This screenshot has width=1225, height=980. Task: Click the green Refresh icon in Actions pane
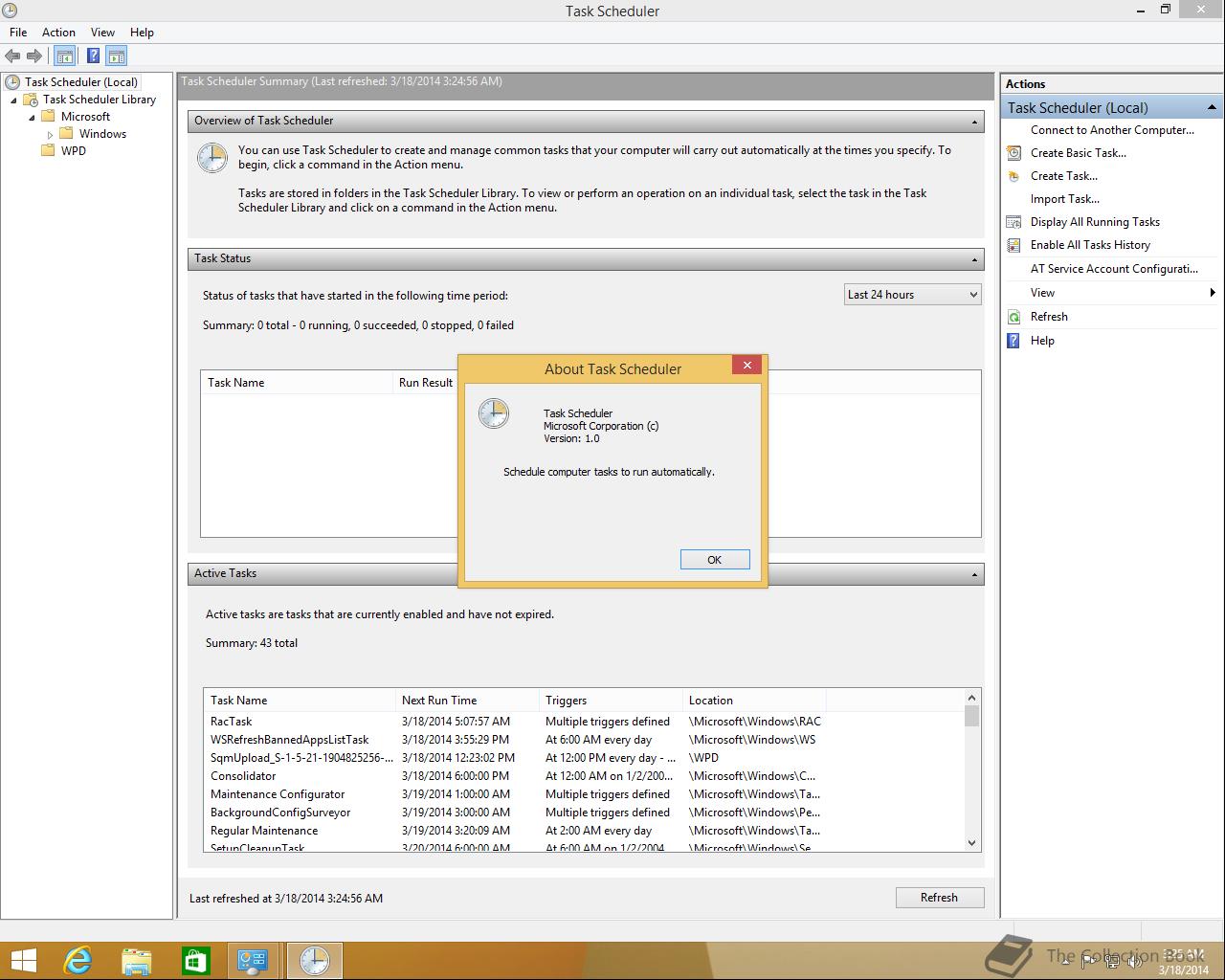click(1013, 317)
